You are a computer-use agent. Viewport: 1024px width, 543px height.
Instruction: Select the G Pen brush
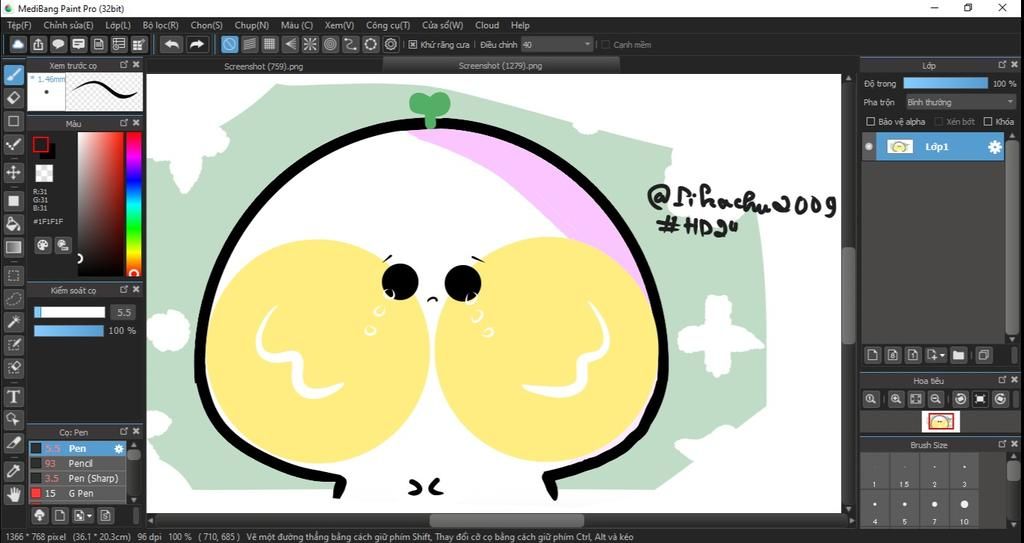(77, 493)
